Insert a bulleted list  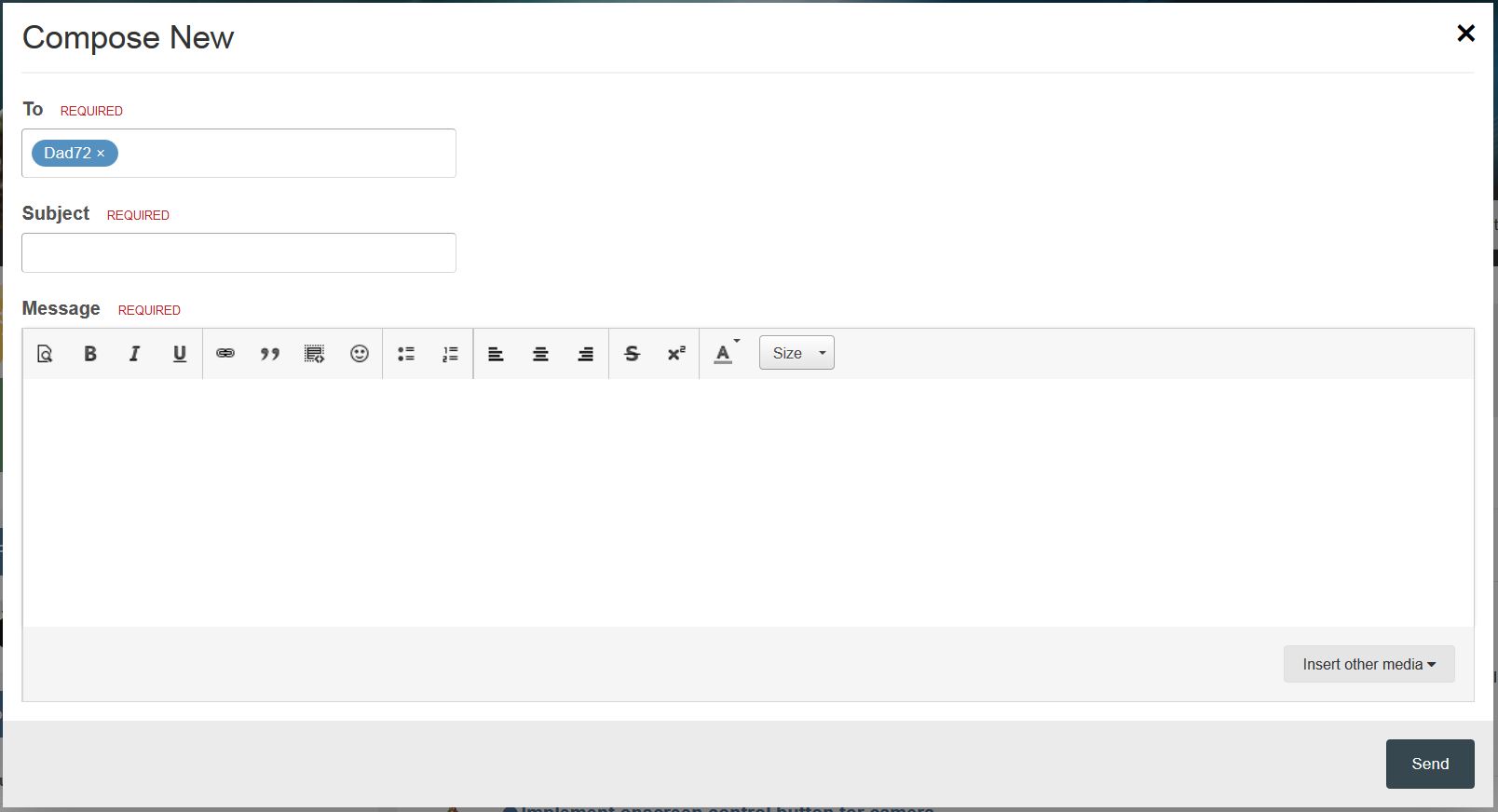[x=406, y=354]
